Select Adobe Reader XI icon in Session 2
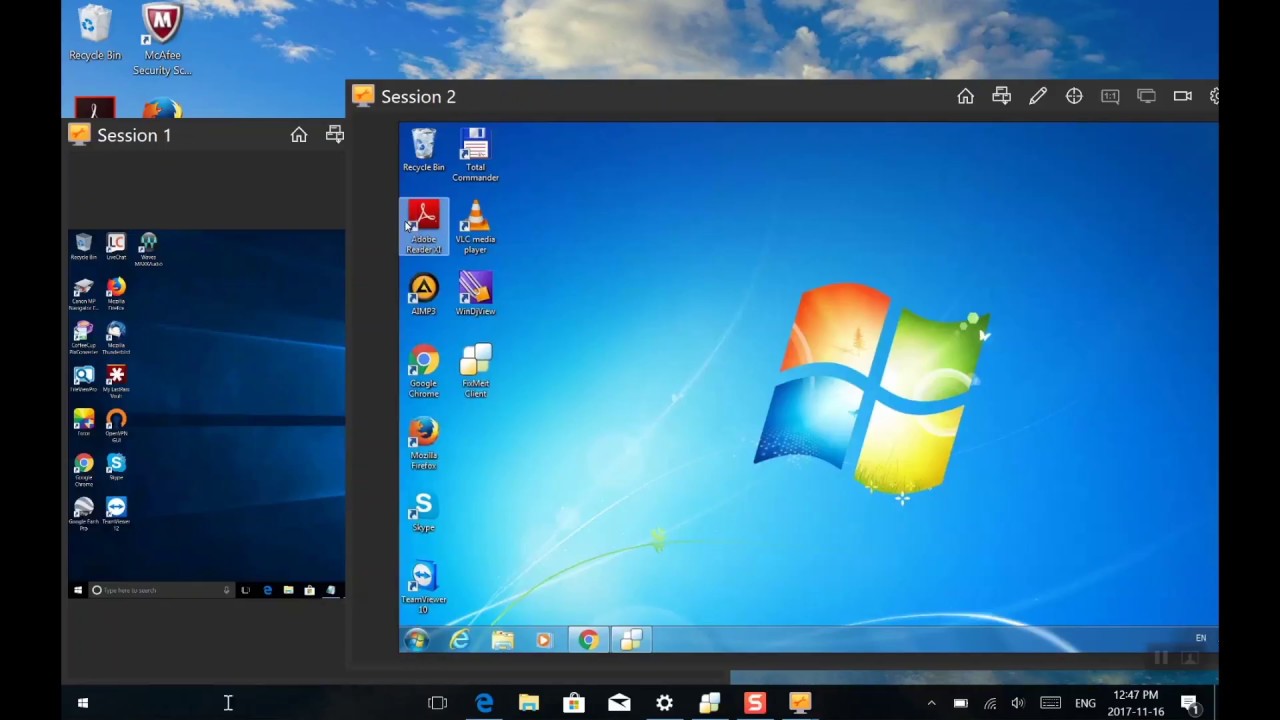This screenshot has width=1280, height=720. [x=424, y=226]
